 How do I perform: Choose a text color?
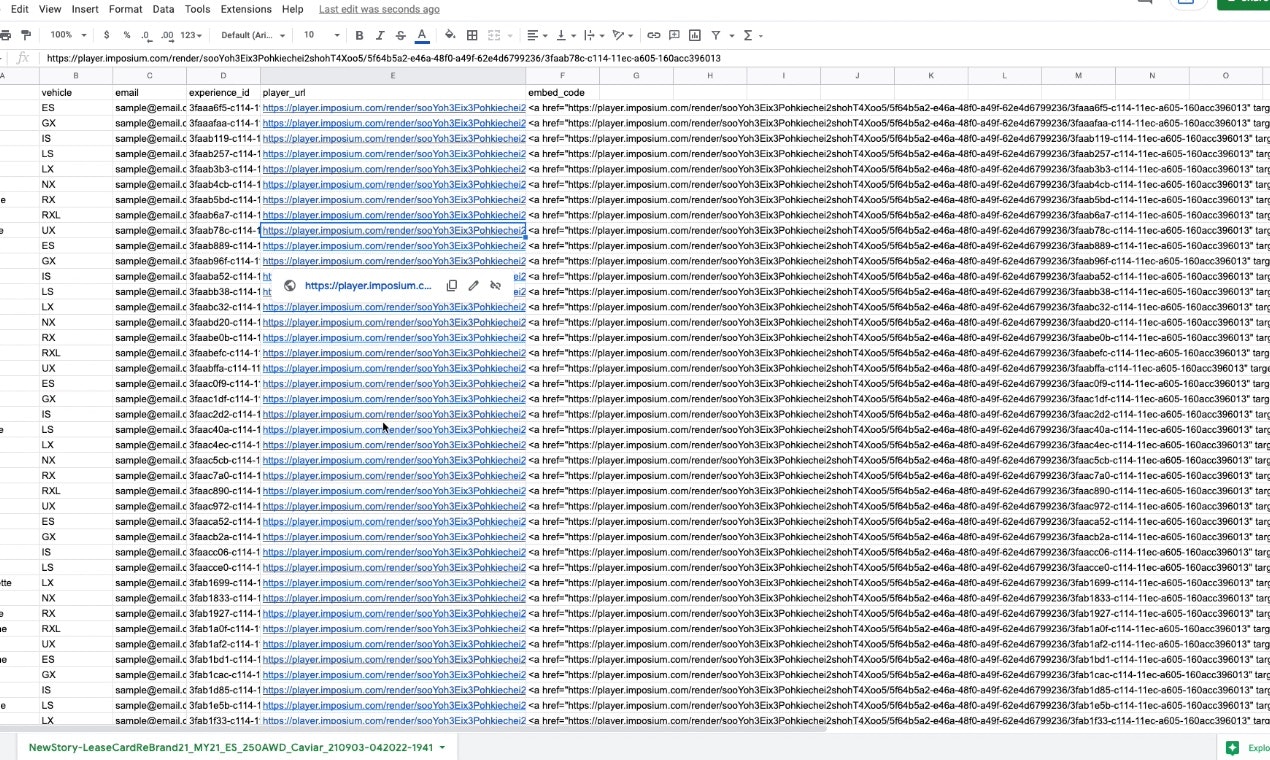[x=421, y=35]
